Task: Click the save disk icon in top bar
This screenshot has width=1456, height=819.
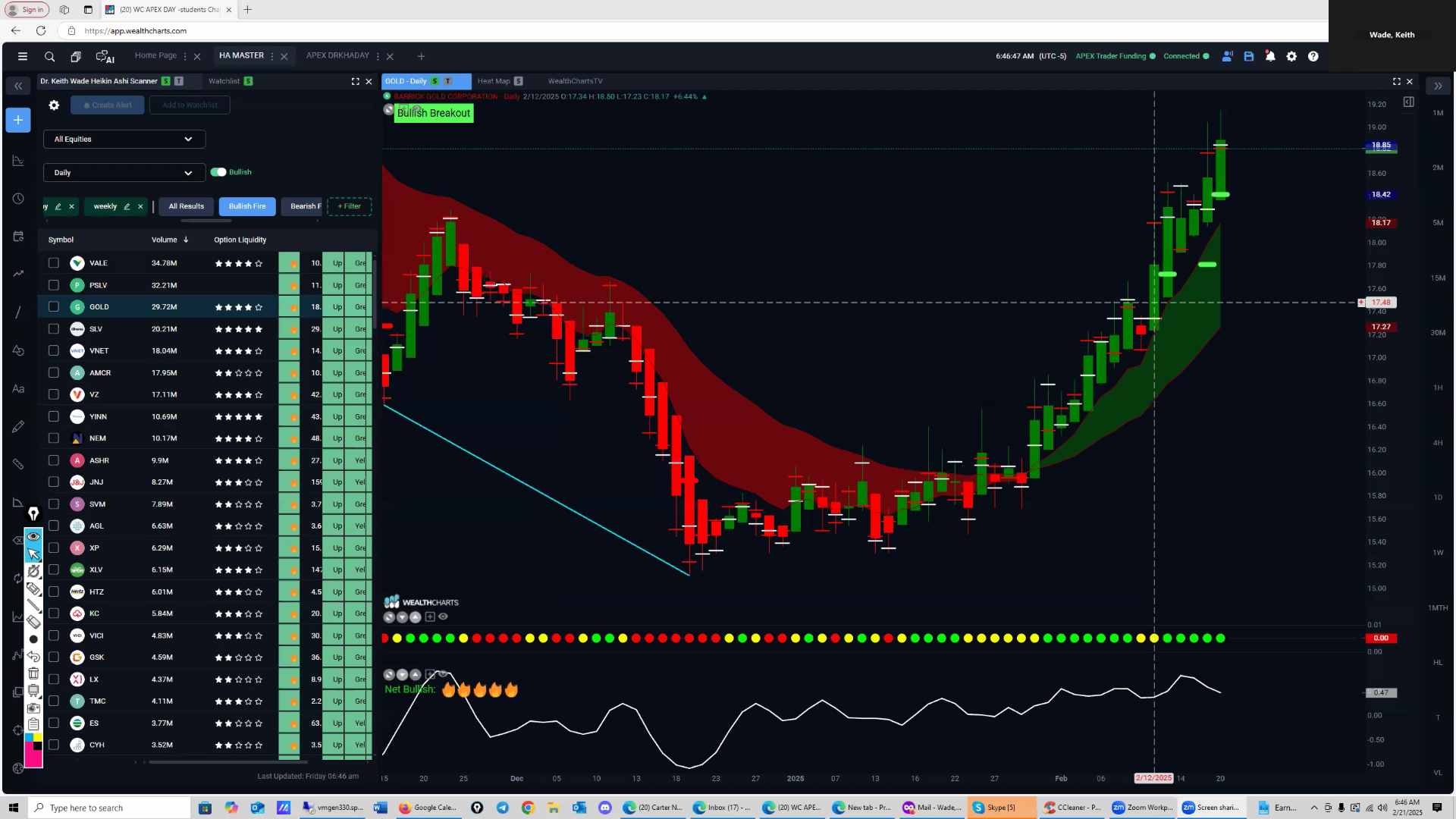Action: click(1249, 56)
